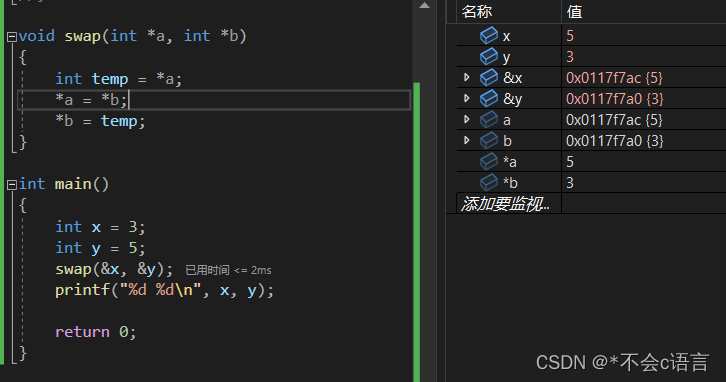Click the 值 column header
The image size is (726, 382).
click(644, 12)
